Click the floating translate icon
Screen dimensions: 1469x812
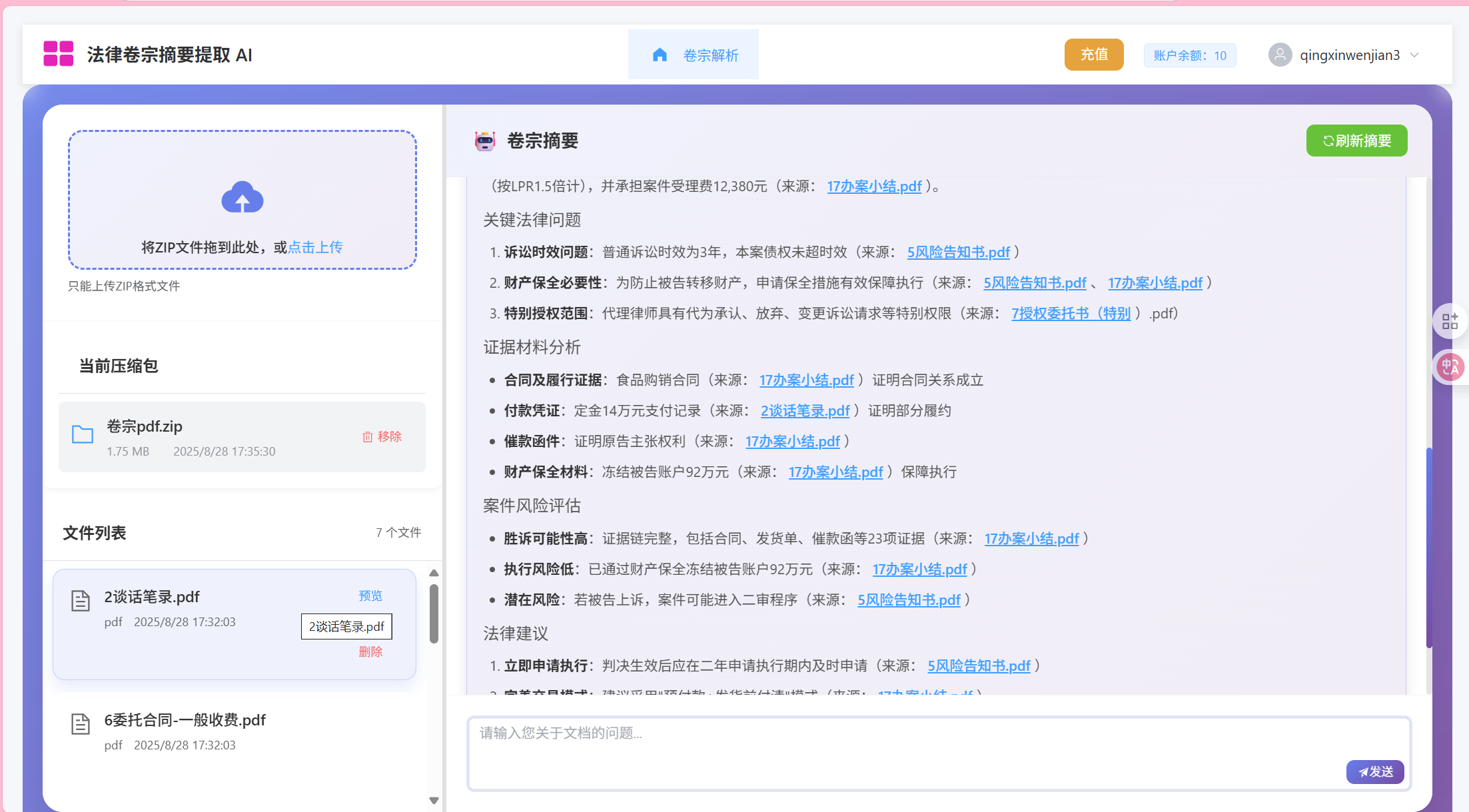pos(1450,367)
